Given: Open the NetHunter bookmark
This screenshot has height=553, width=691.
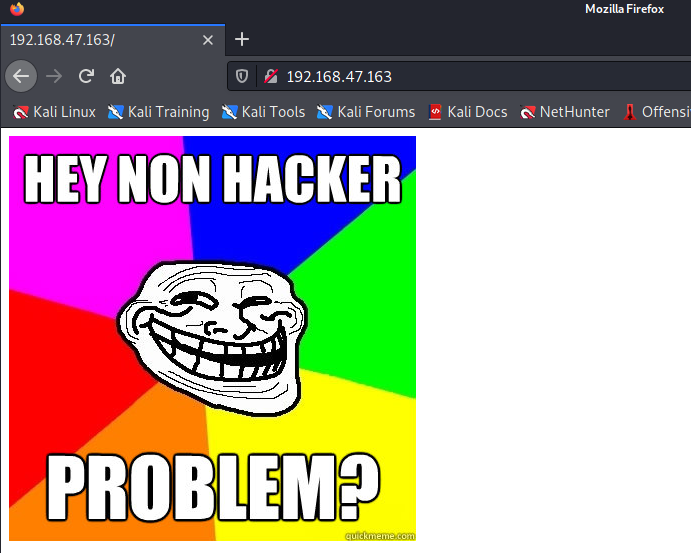Looking at the screenshot, I should tap(565, 112).
